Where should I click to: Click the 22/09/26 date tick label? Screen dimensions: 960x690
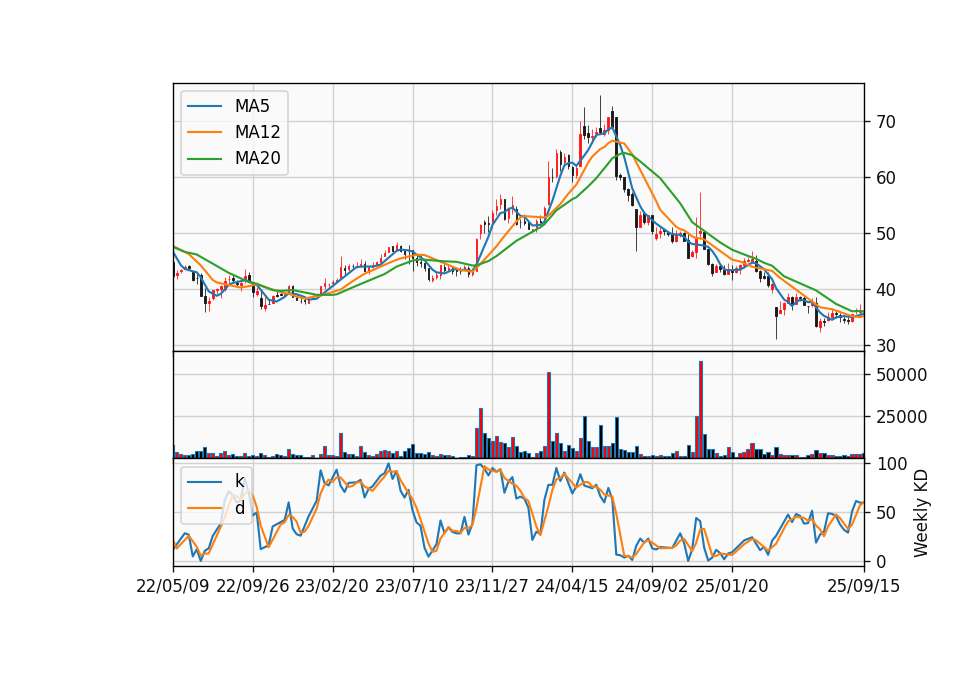tap(253, 586)
